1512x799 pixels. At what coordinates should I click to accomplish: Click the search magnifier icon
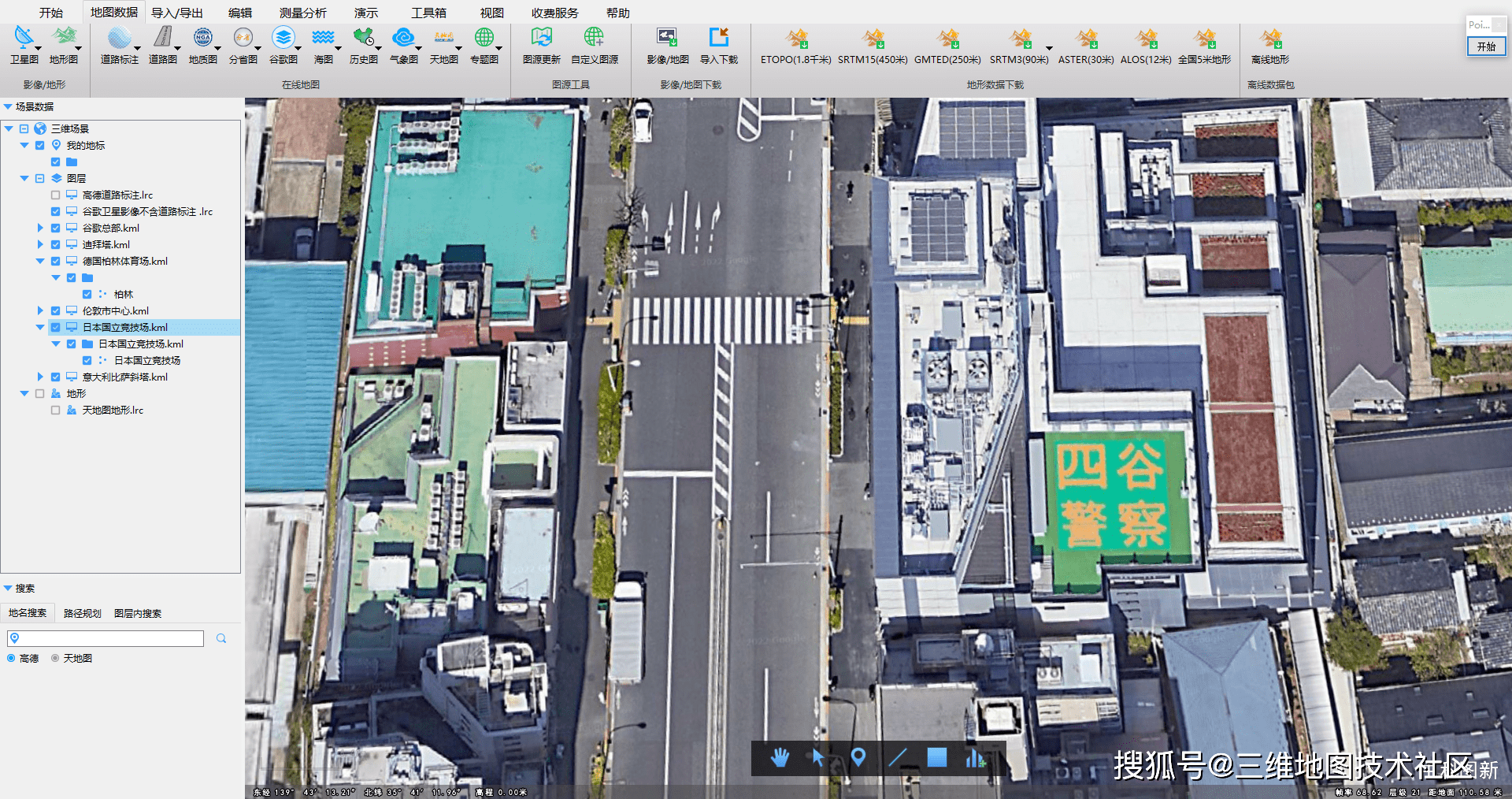point(221,638)
